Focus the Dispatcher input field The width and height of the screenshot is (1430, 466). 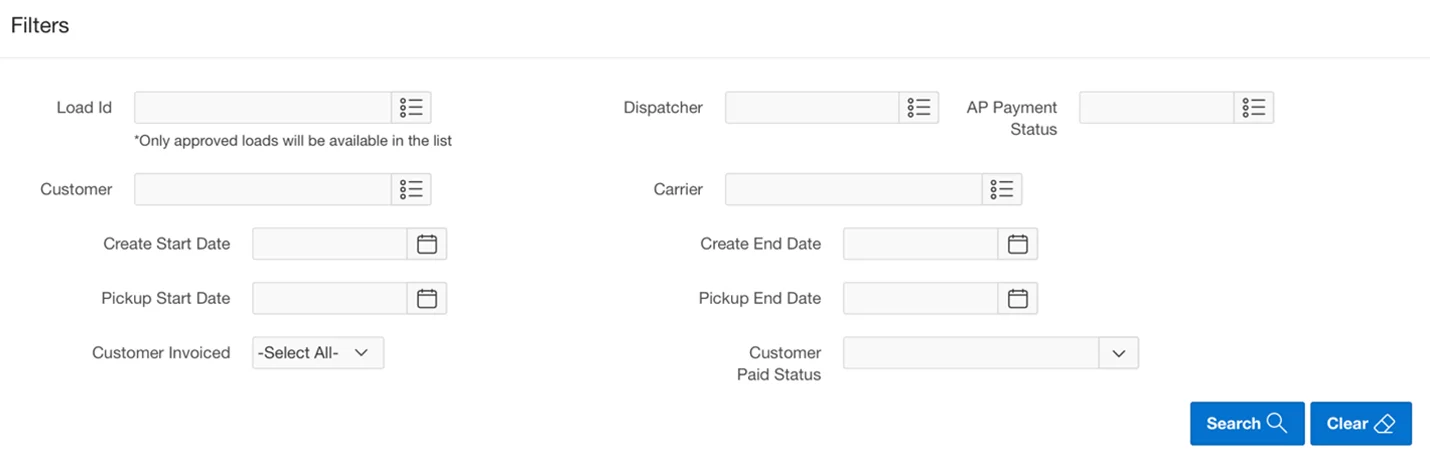click(x=812, y=108)
